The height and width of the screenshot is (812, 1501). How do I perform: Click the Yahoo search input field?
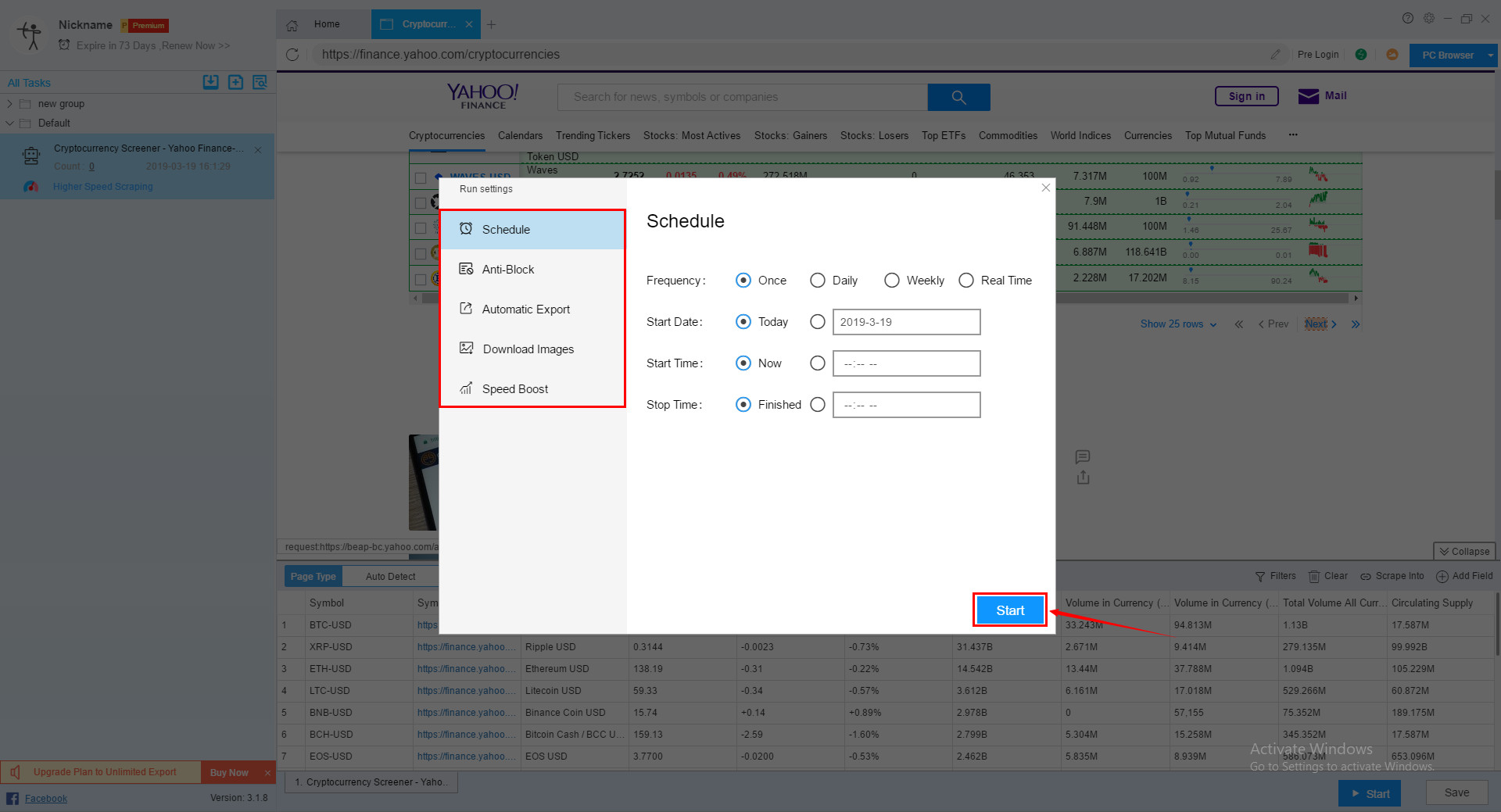pos(743,98)
